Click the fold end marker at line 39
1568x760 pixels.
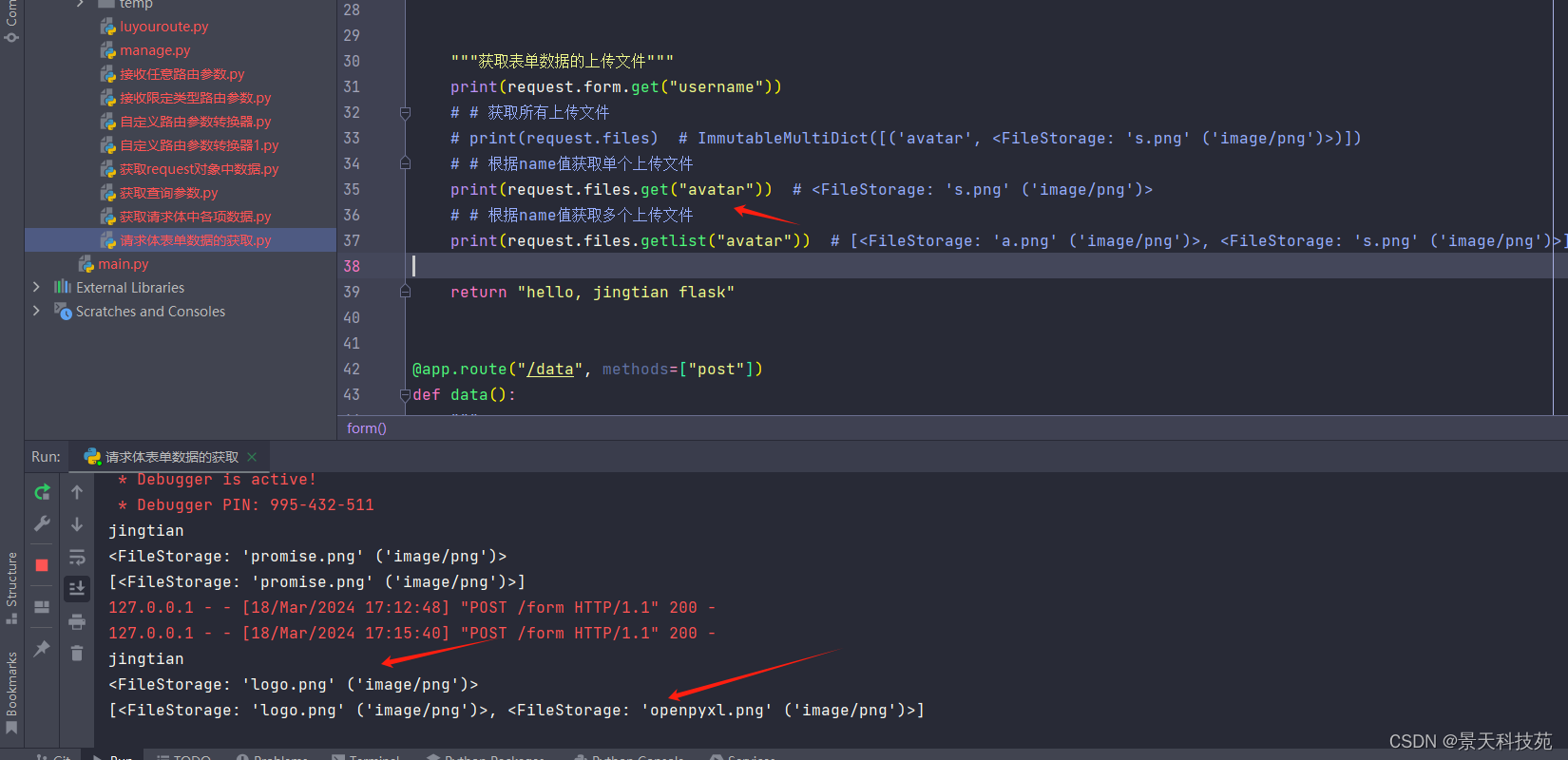[405, 292]
